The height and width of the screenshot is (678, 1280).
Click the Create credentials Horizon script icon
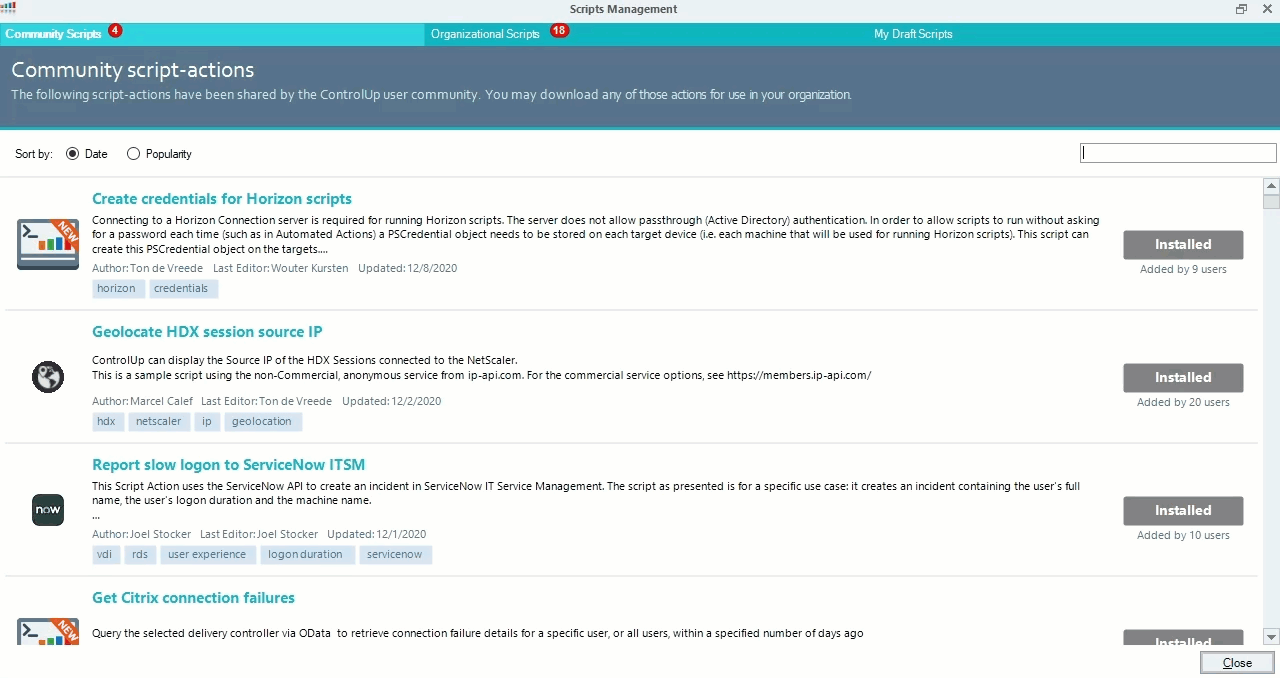click(48, 244)
